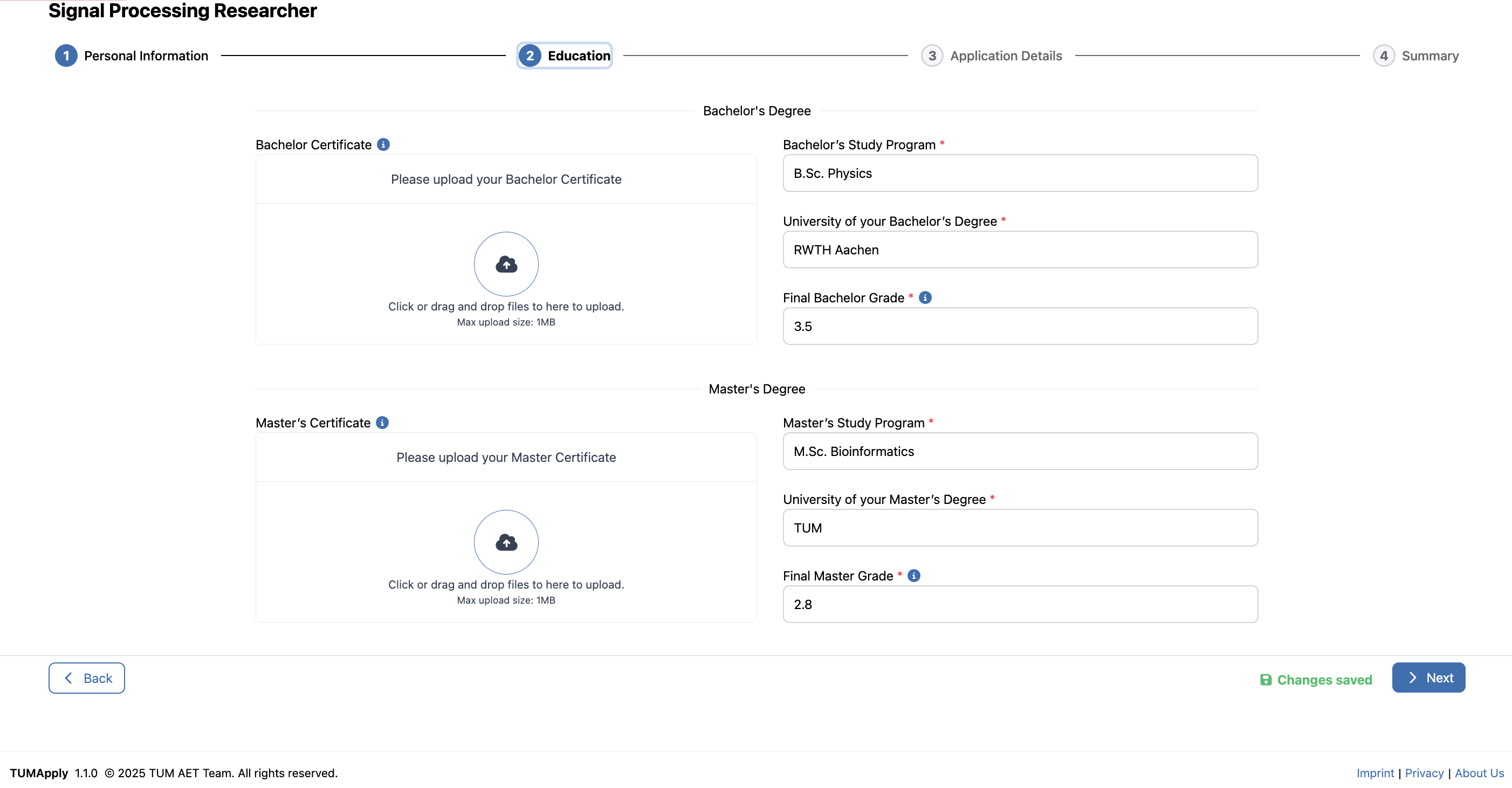Open the About Us link
This screenshot has height=788, width=1512.
[1479, 773]
